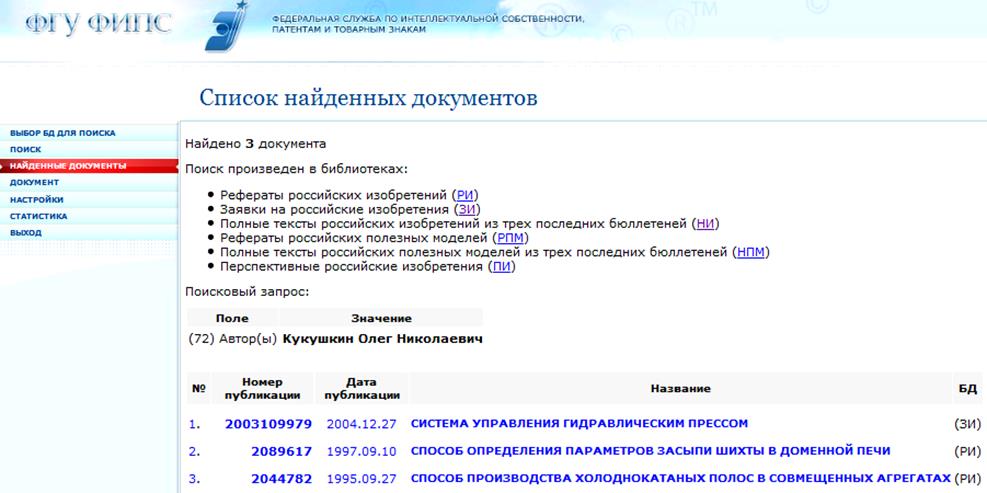Open the ЗИ library link

tap(465, 209)
